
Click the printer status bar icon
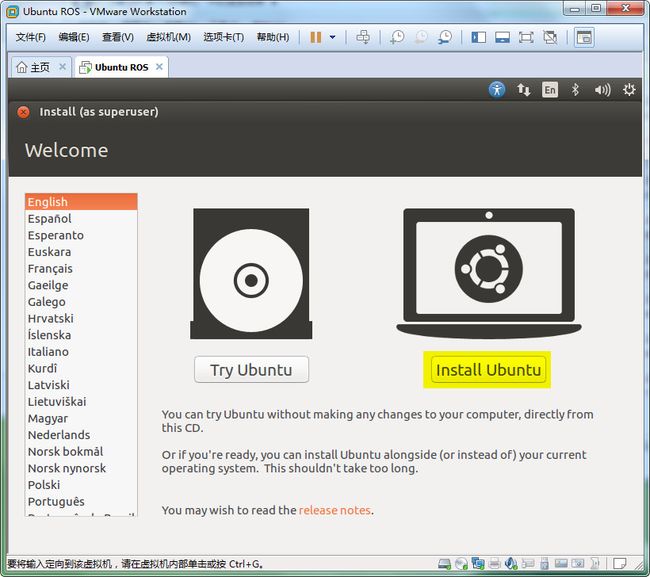pyautogui.click(x=494, y=564)
